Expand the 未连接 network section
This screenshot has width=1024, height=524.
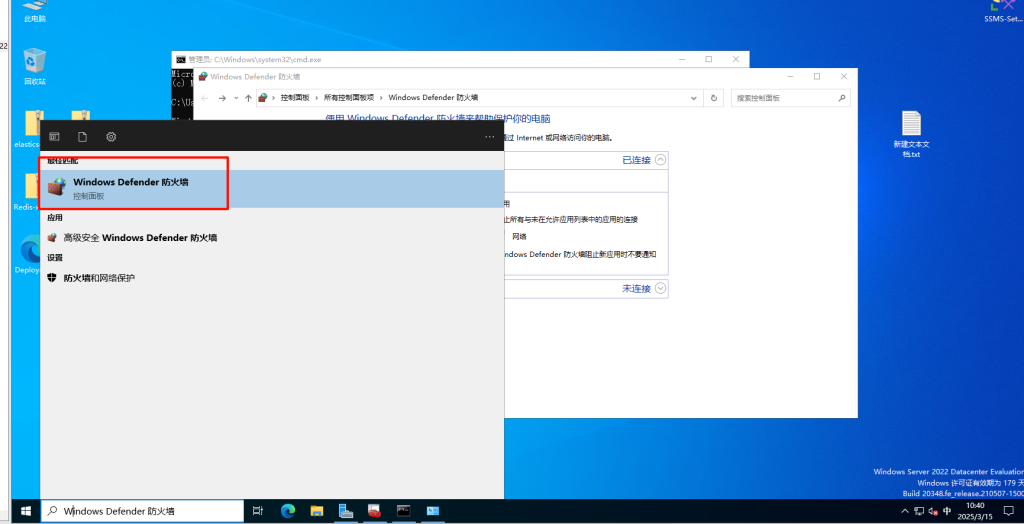(x=660, y=288)
